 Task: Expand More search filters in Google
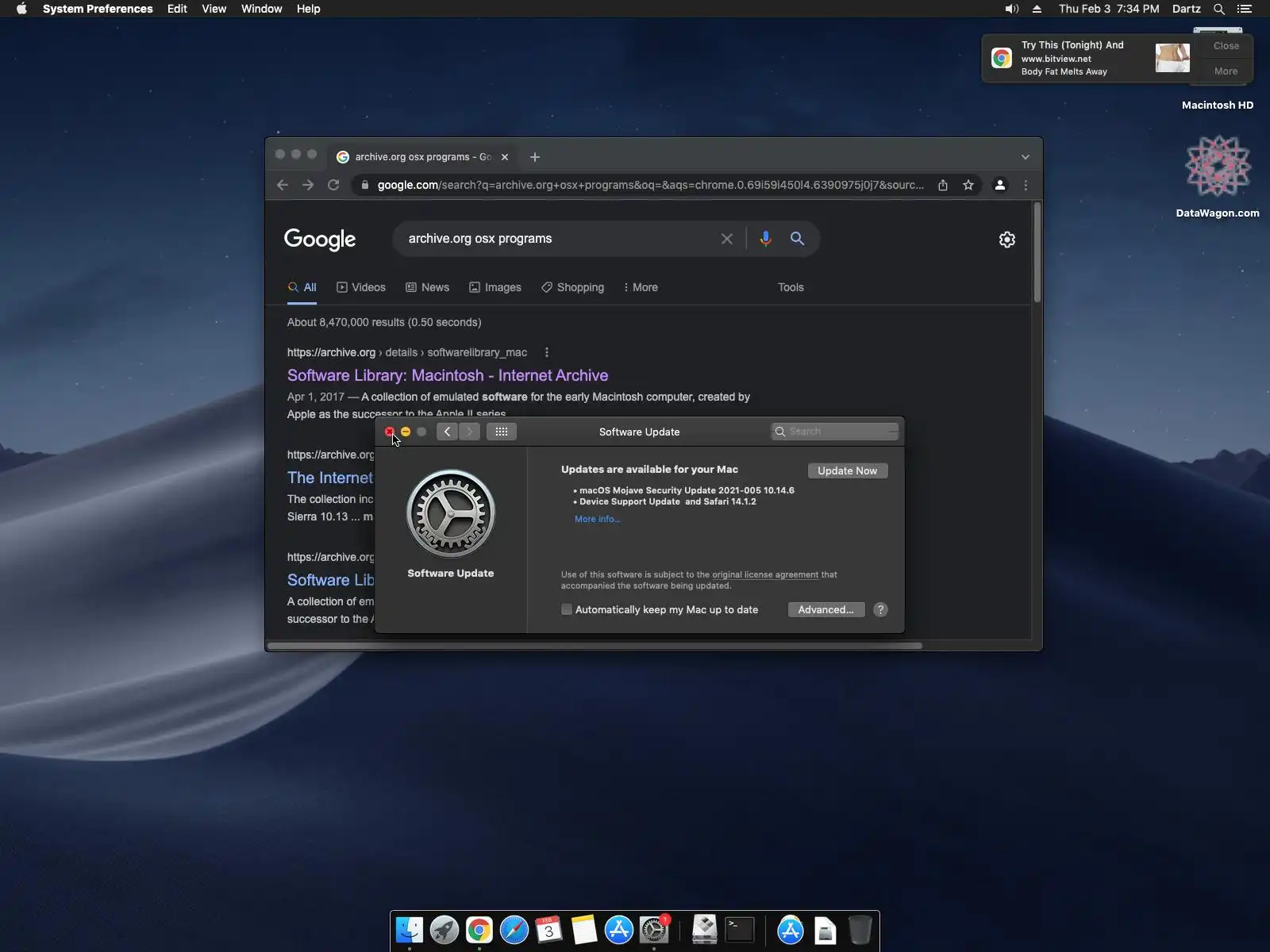coord(641,287)
